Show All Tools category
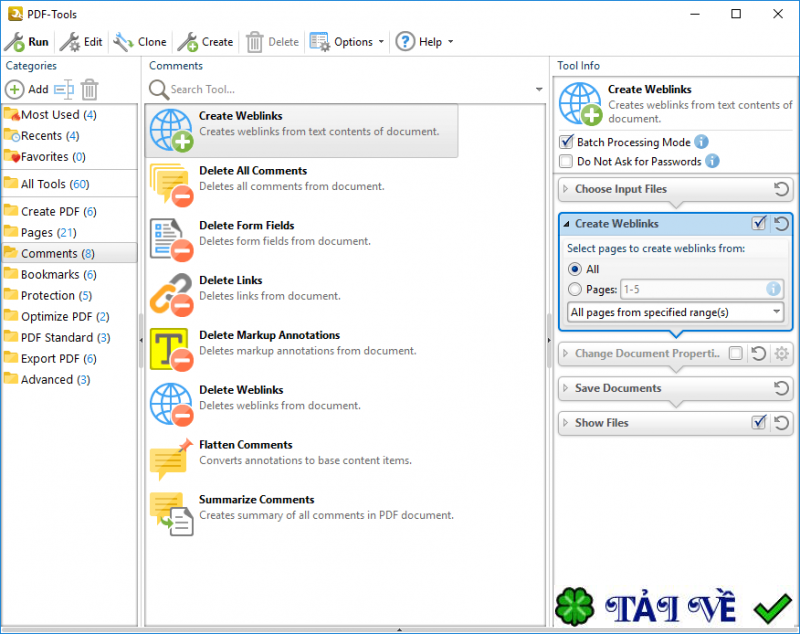The width and height of the screenshot is (800, 634). [69, 184]
